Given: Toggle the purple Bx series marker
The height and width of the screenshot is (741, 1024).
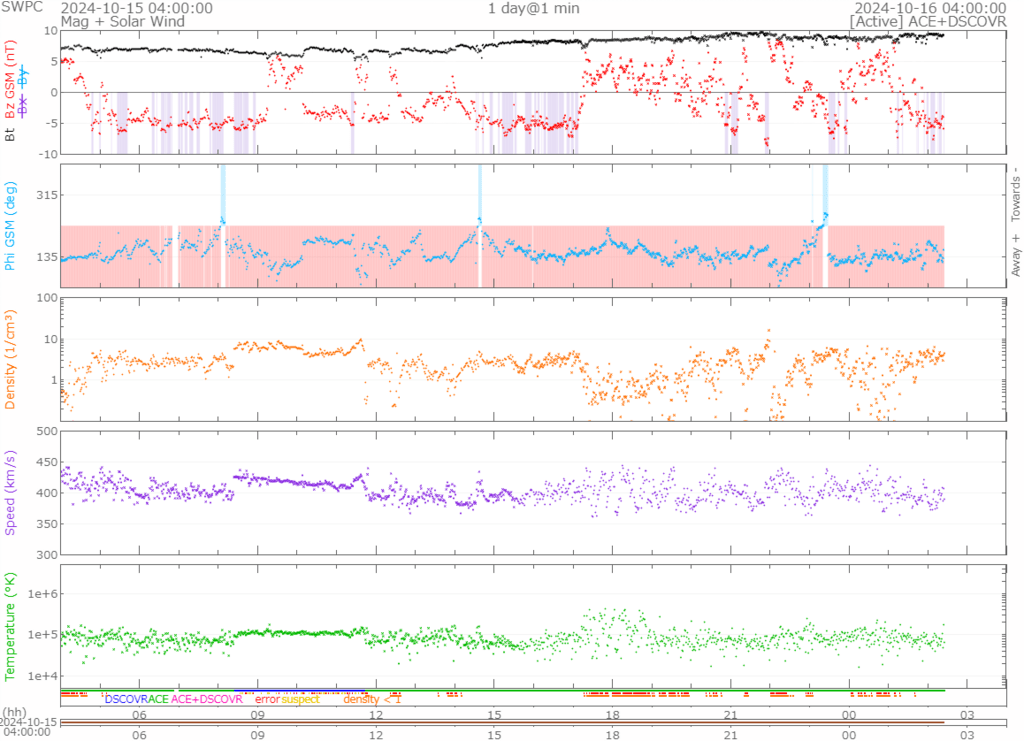Looking at the screenshot, I should [24, 106].
